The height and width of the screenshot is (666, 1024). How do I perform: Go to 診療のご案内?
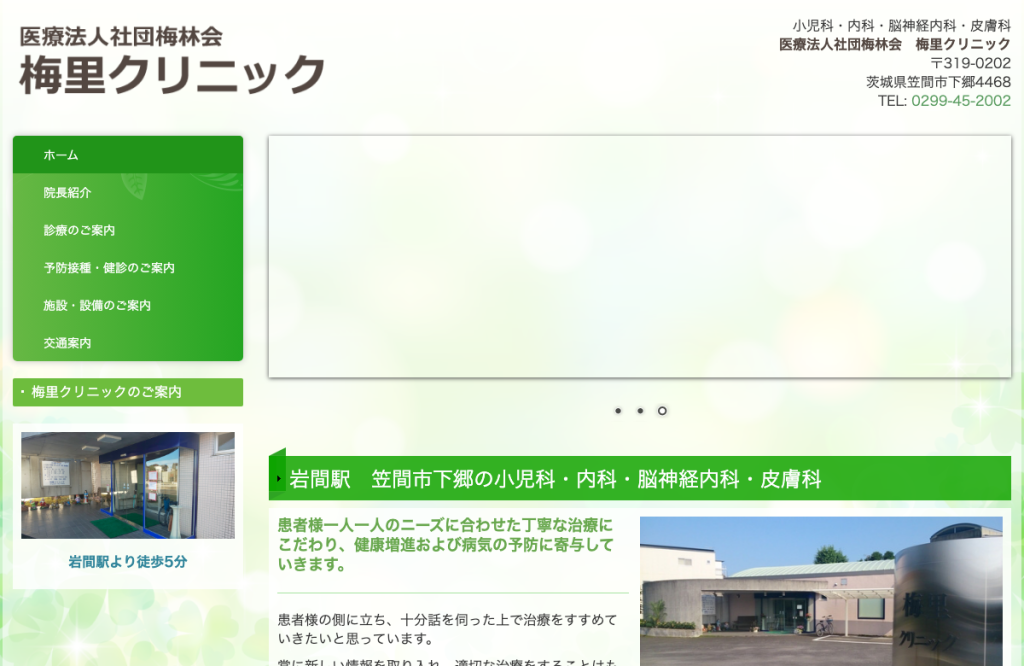click(128, 230)
